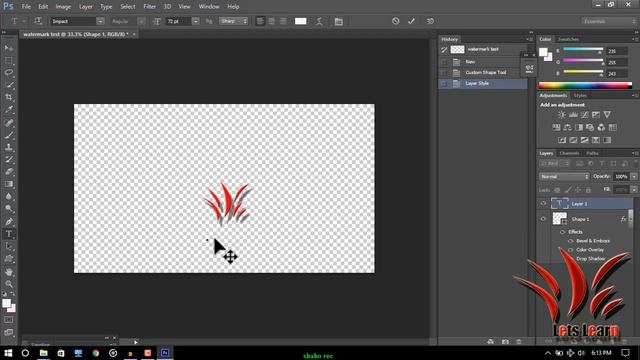Viewport: 640px width, 360px height.
Task: Select the Horizontal Type tool
Action: pyautogui.click(x=9, y=234)
